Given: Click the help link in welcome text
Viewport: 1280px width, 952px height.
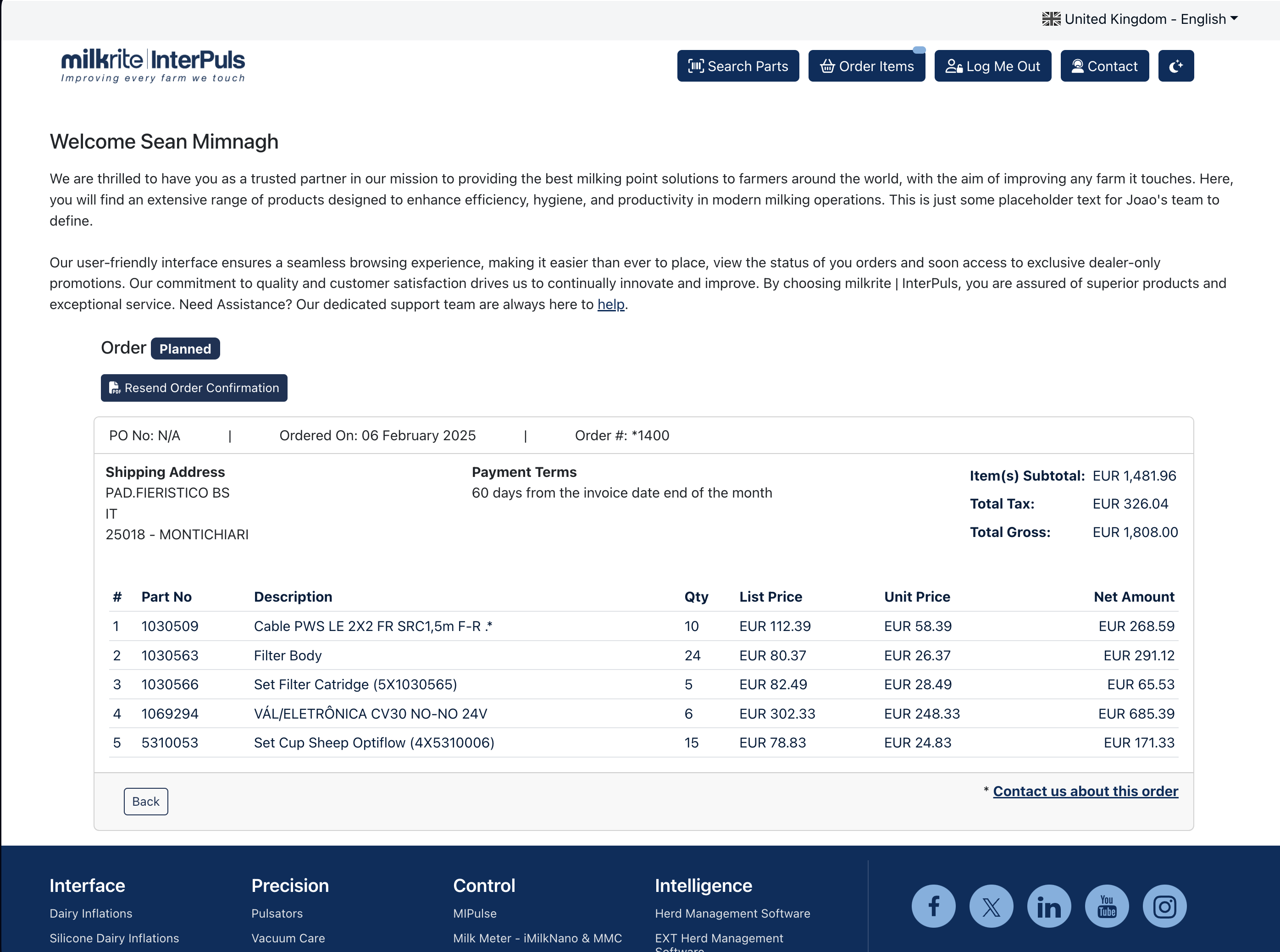Looking at the screenshot, I should point(610,304).
